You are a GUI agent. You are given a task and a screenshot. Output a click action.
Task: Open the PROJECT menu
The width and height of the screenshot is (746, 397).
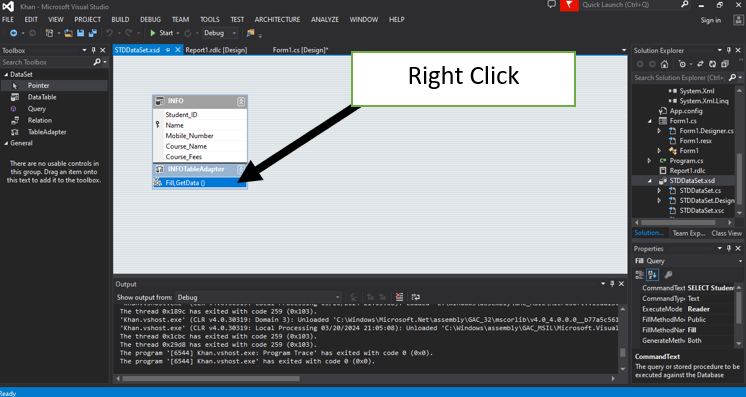tap(88, 20)
